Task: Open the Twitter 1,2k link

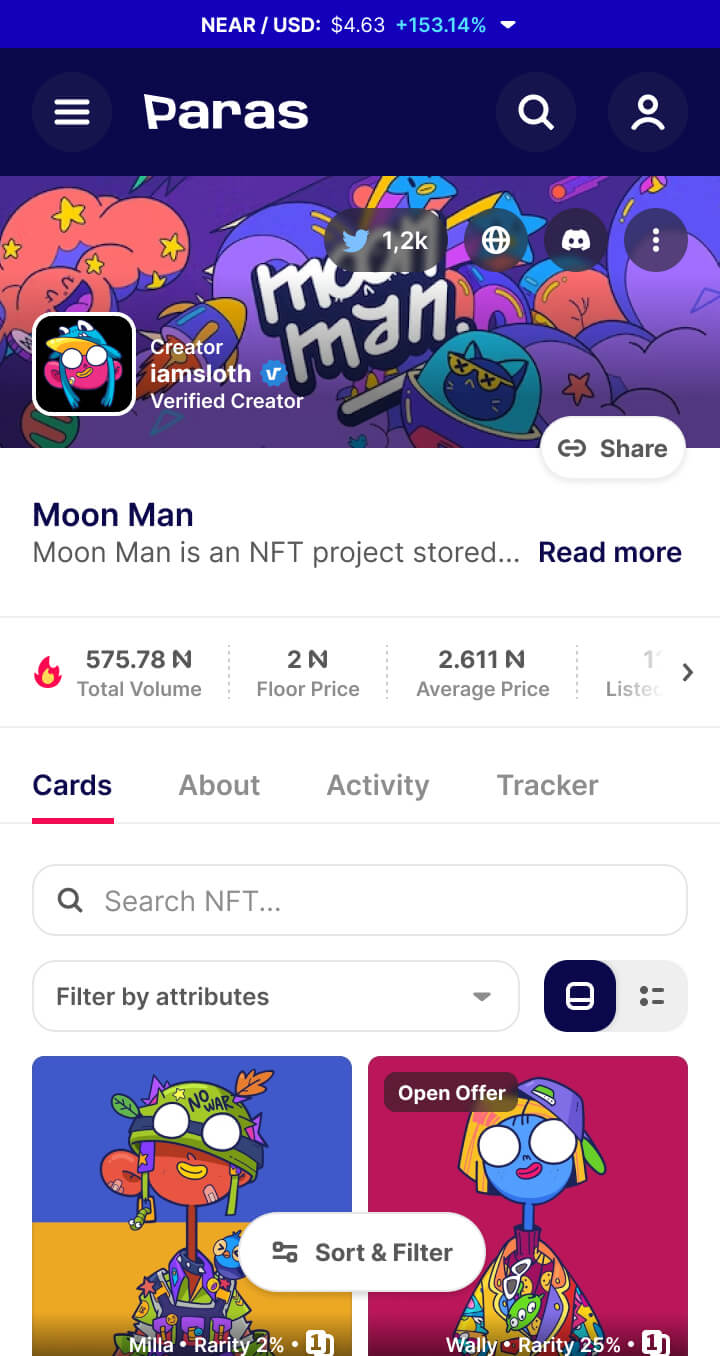Action: pos(385,240)
